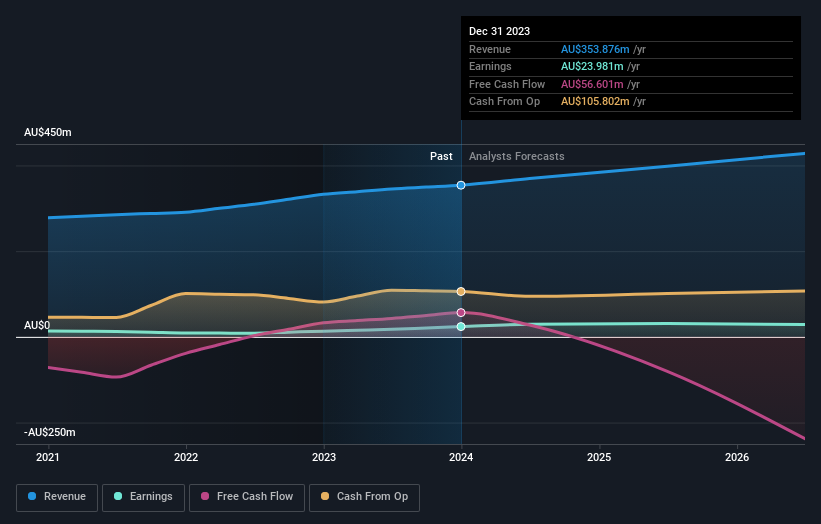This screenshot has width=821, height=524.
Task: Click the AU$105.802m cash from op value
Action: coord(595,102)
